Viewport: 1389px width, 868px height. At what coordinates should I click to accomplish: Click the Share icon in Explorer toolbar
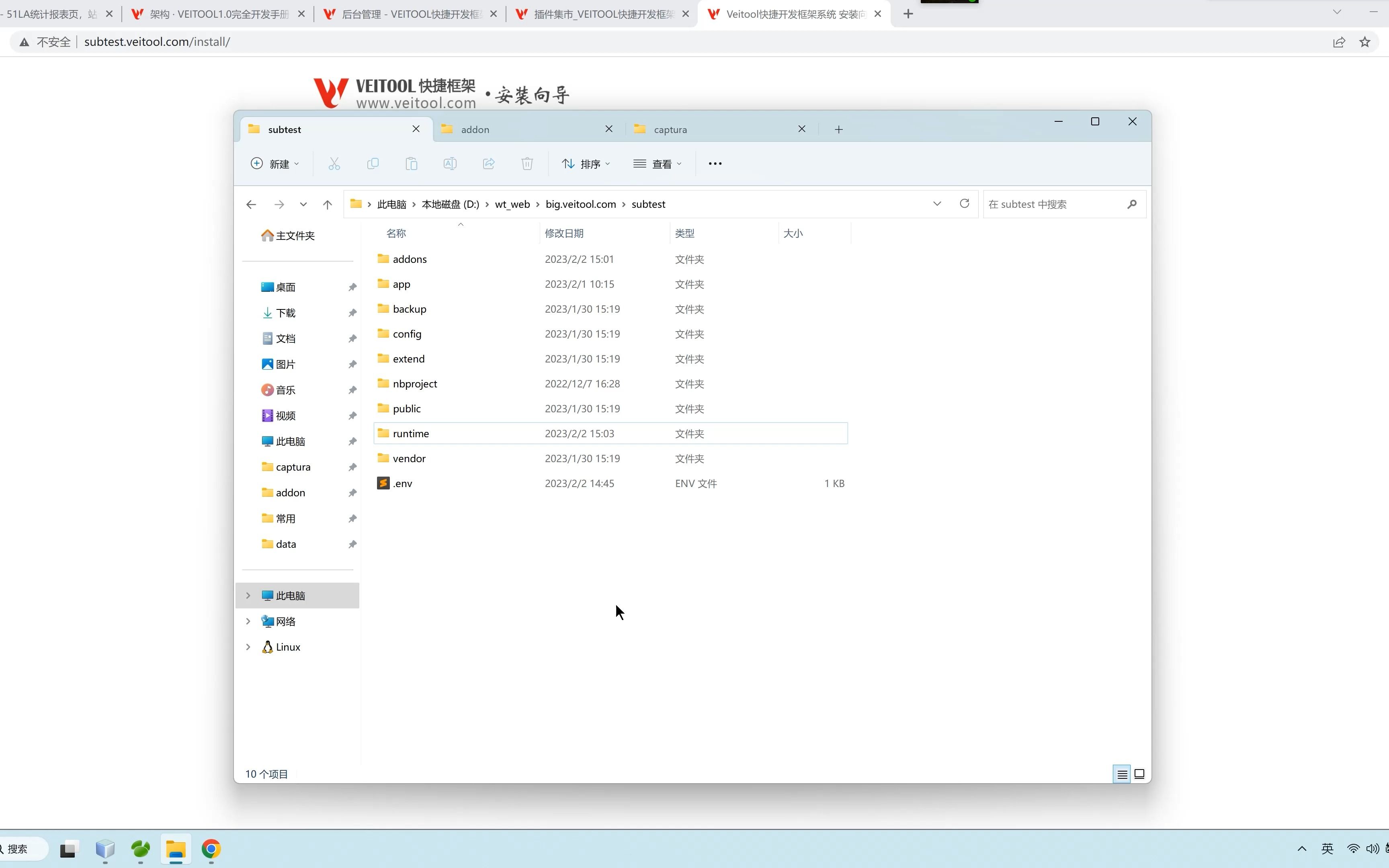click(x=488, y=164)
